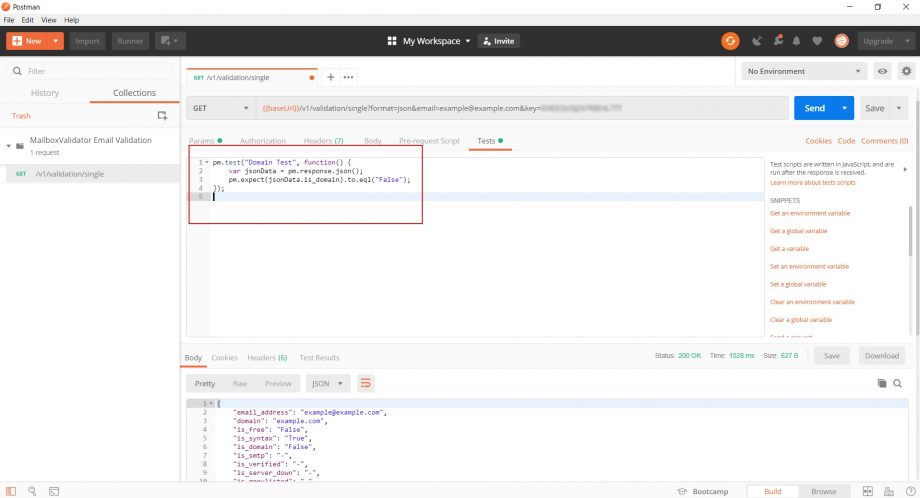The image size is (920, 498).
Task: Click the sidebar Filter input field
Action: [x=91, y=71]
